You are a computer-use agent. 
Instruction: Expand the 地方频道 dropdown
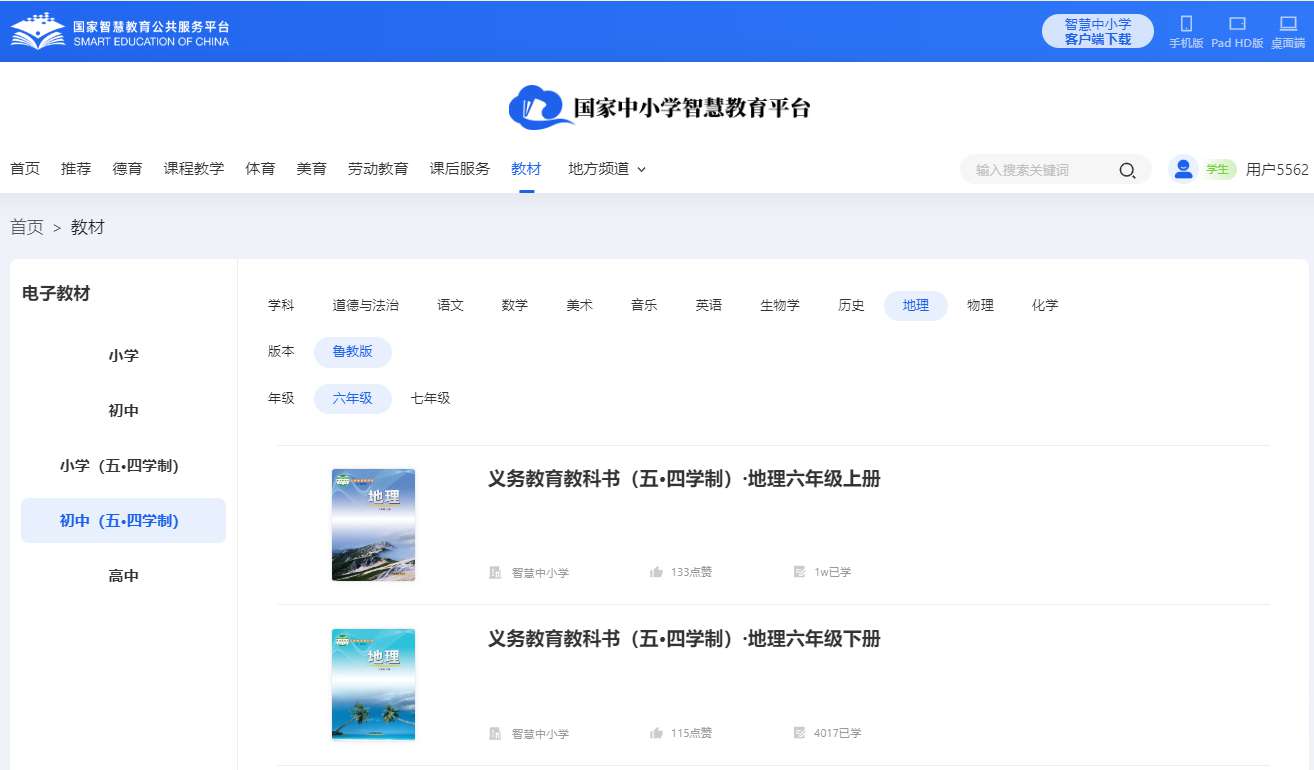607,169
